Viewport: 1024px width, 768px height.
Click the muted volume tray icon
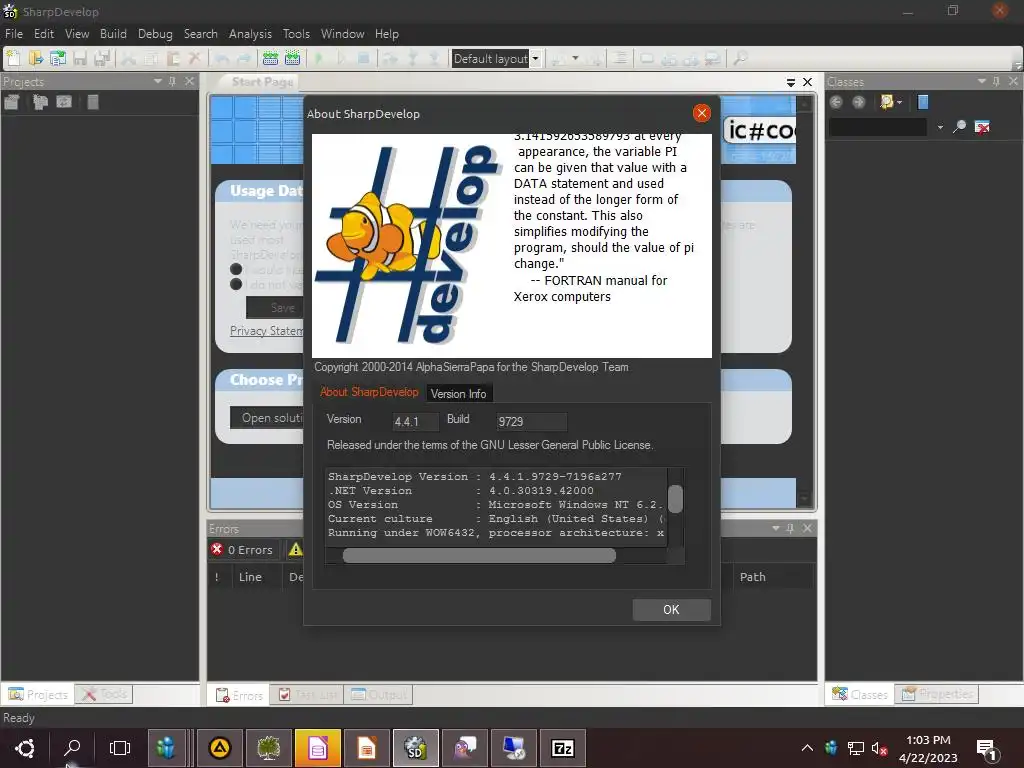[879, 748]
